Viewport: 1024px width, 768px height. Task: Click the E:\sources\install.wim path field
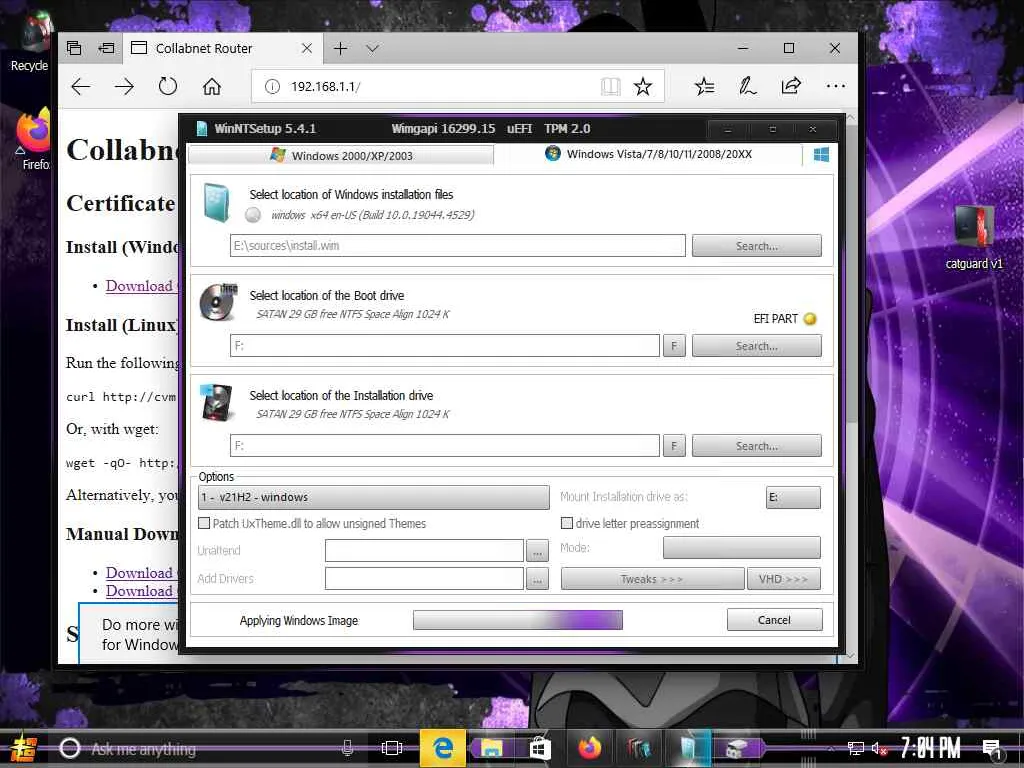pyautogui.click(x=458, y=246)
